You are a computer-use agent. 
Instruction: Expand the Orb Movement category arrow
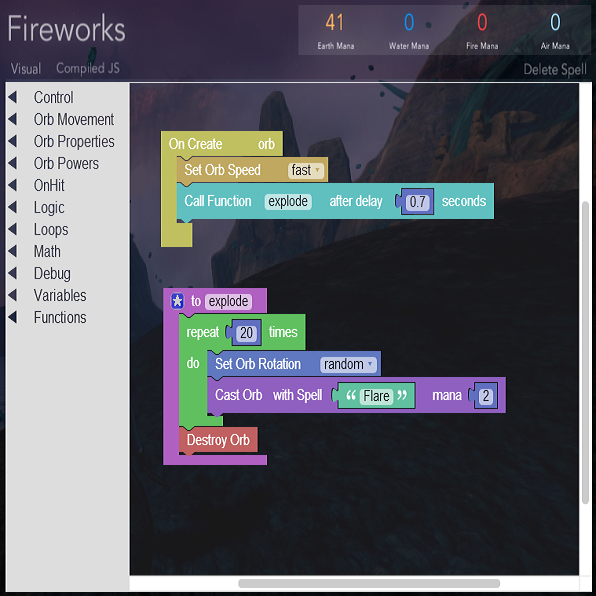tap(13, 119)
